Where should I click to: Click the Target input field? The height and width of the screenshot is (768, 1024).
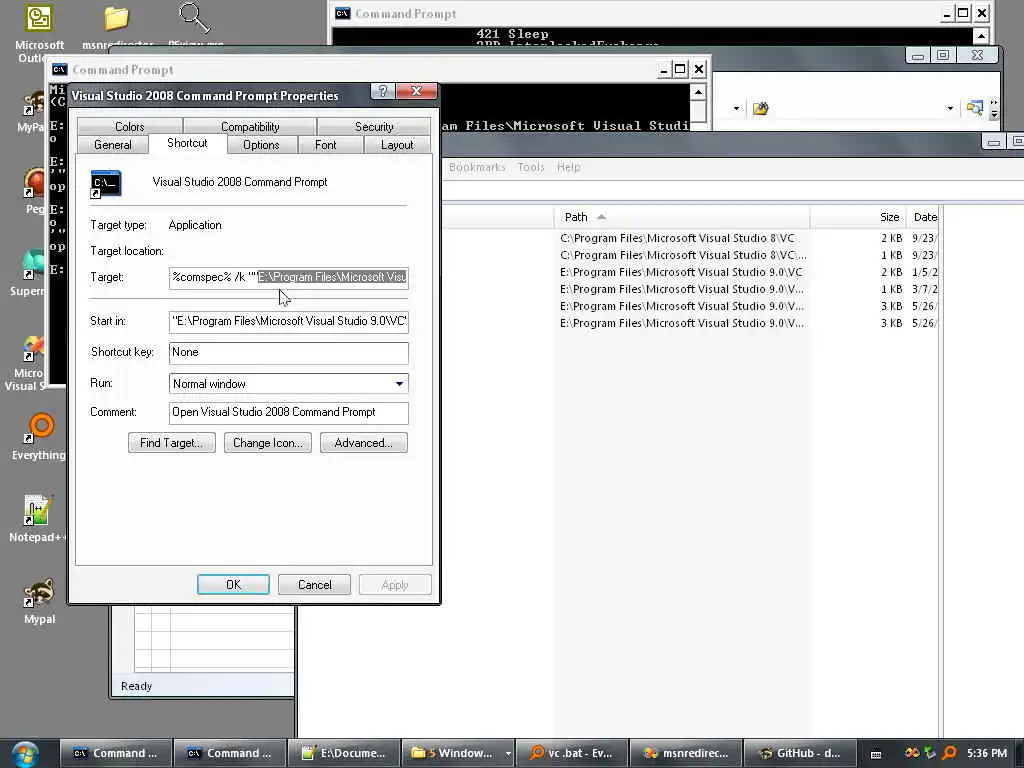pyautogui.click(x=289, y=278)
